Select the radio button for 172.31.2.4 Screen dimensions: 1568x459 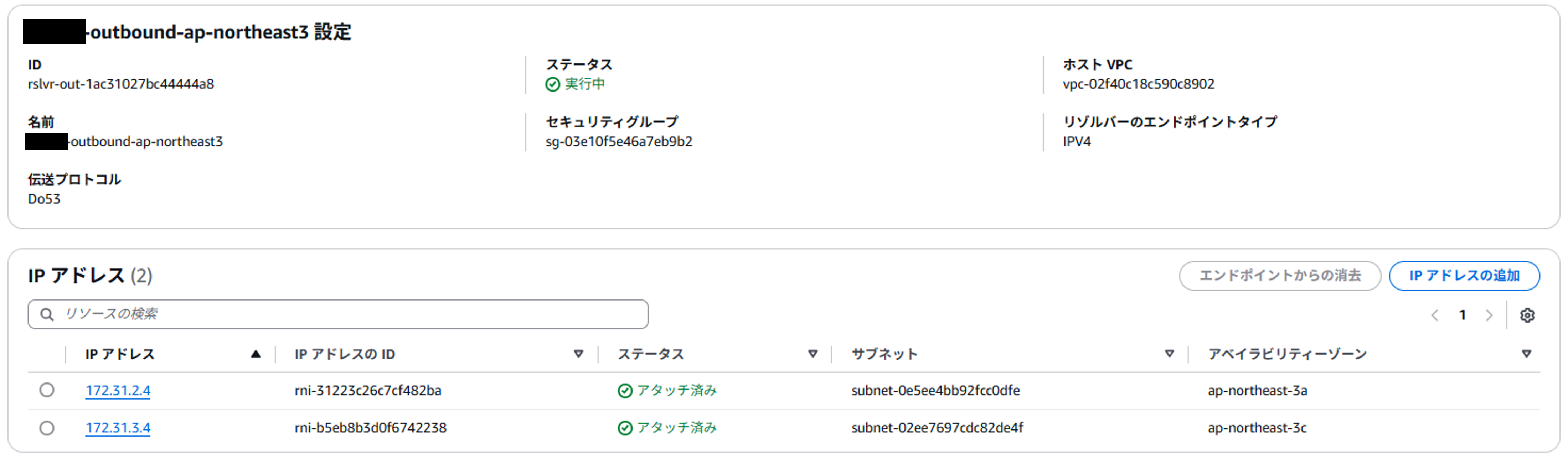(x=47, y=390)
